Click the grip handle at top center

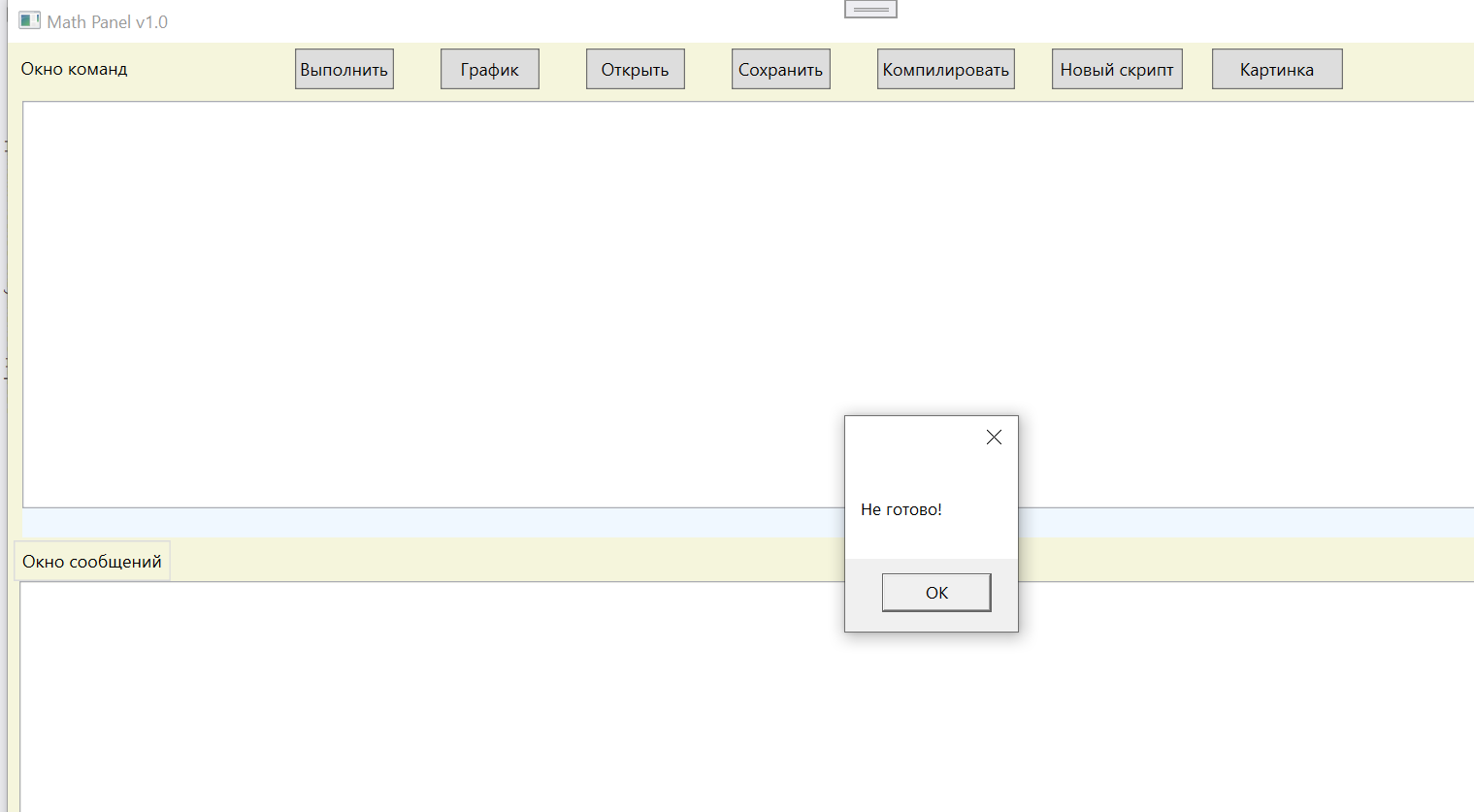pyautogui.click(x=870, y=9)
